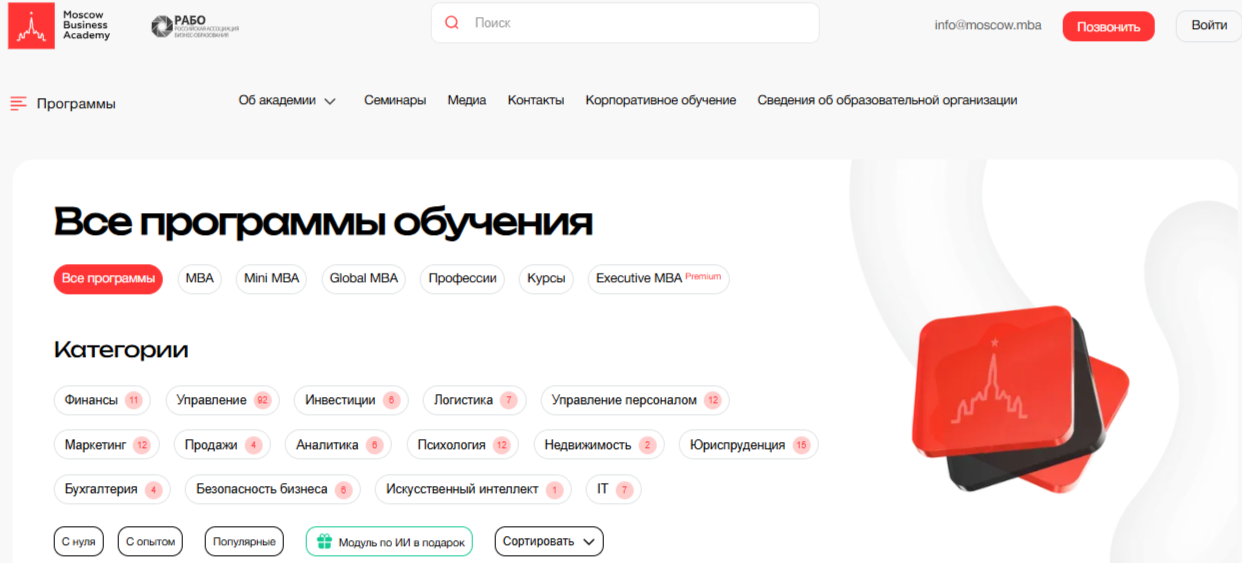Screen dimensions: 1242x563
Task: Select the Юриспруденция category chip
Action: [747, 445]
